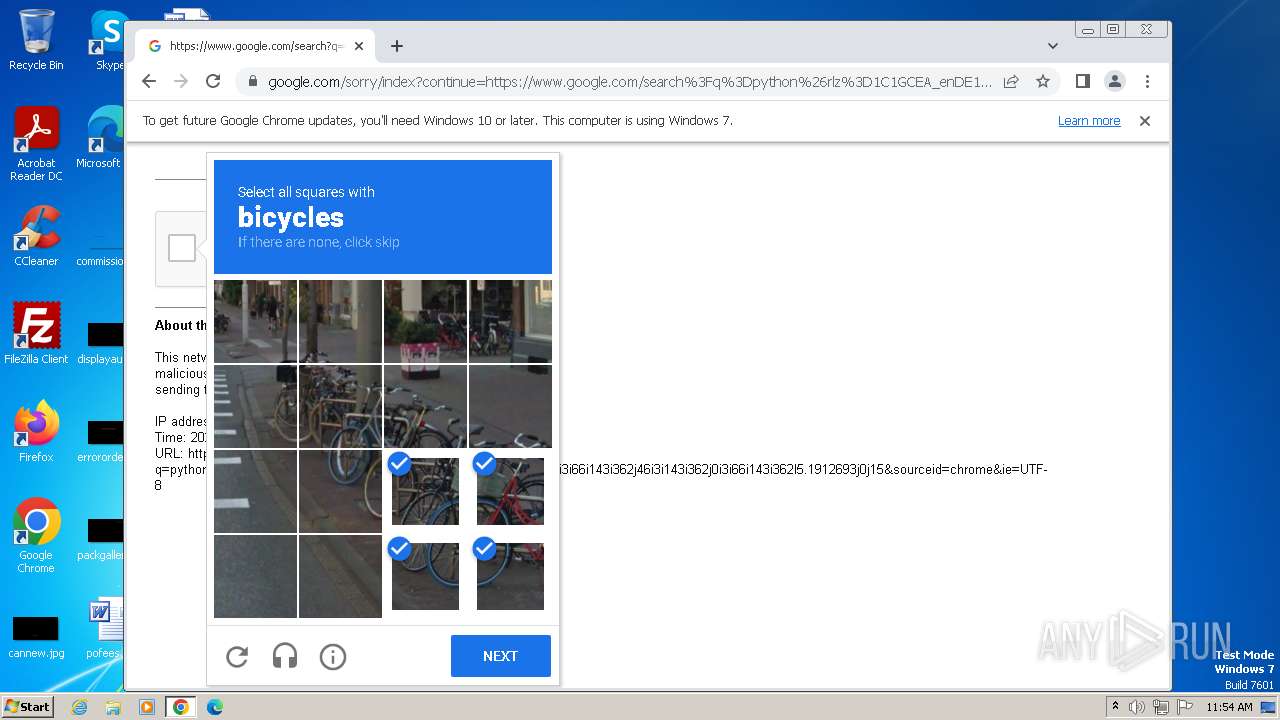Open Learn more link in update notice
1280x720 pixels.
tap(1089, 121)
